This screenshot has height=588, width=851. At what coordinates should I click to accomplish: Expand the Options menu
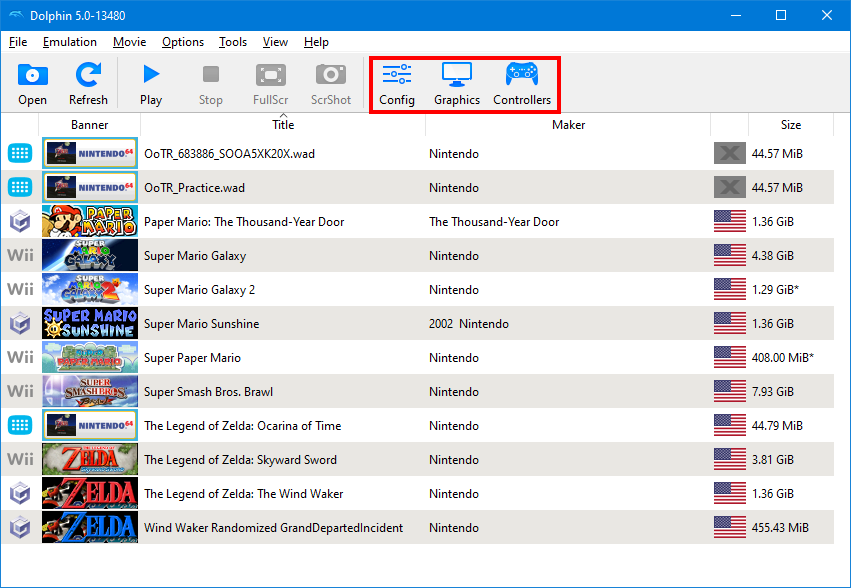[183, 42]
